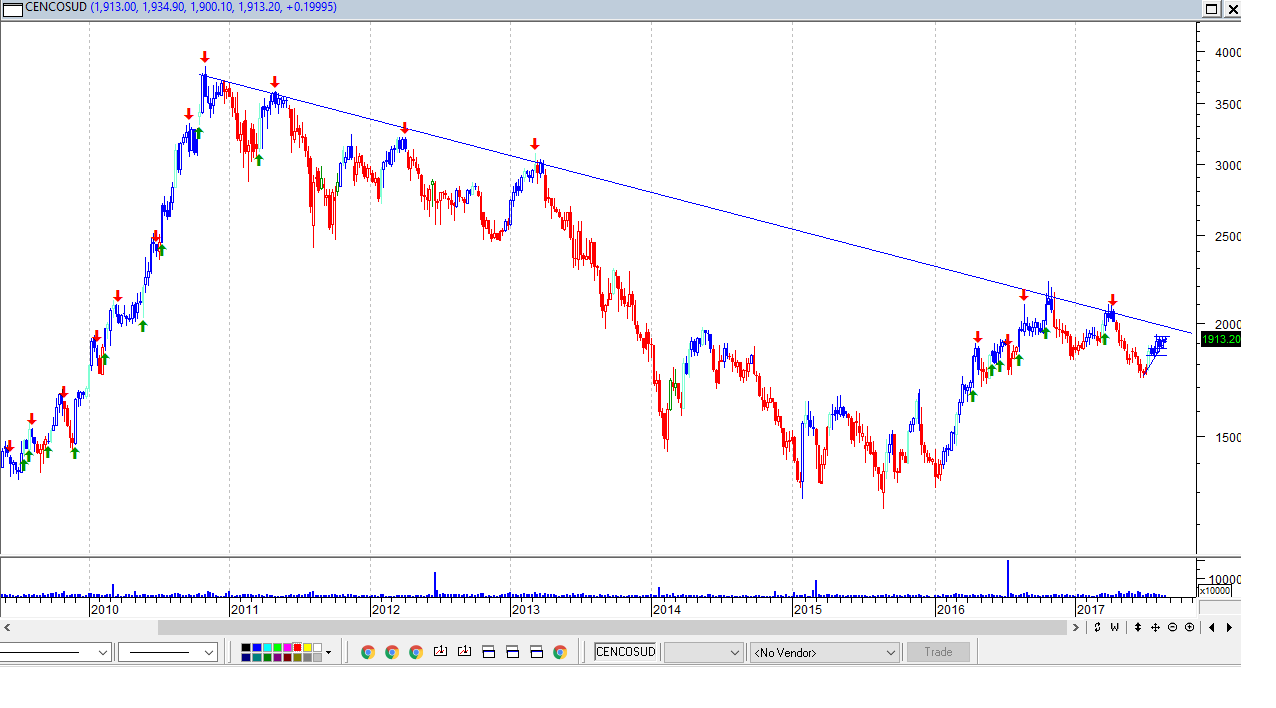The height and width of the screenshot is (708, 1276).
Task: Pick the black color swatch
Action: point(246,647)
